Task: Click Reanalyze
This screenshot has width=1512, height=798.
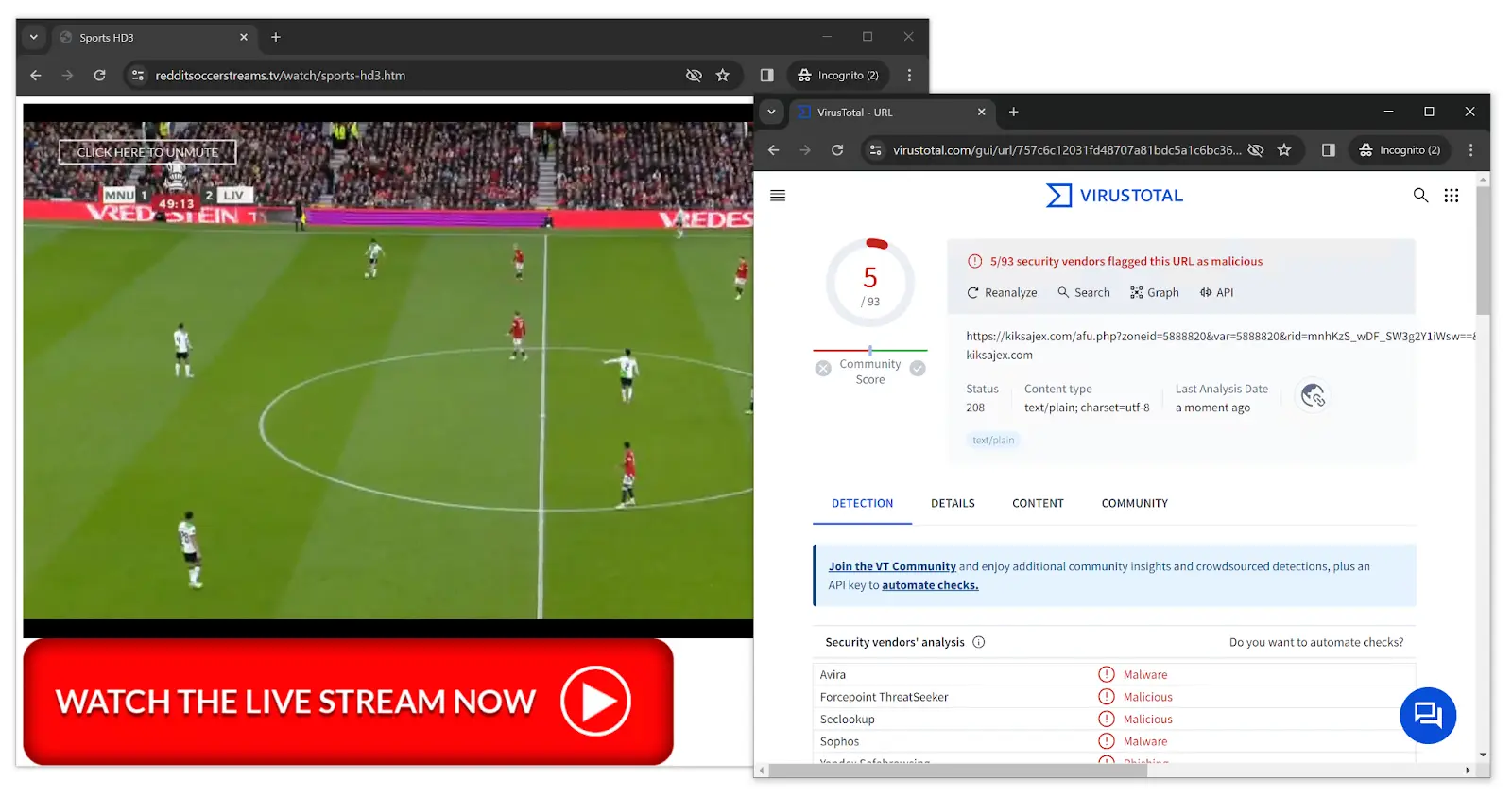Action: (x=1002, y=293)
